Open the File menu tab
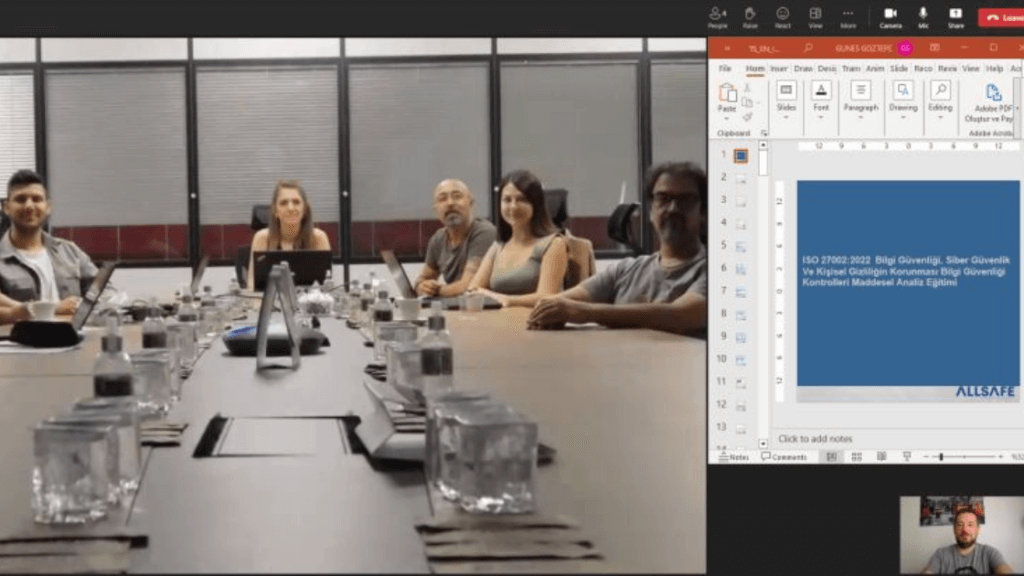The height and width of the screenshot is (576, 1024). coord(725,69)
